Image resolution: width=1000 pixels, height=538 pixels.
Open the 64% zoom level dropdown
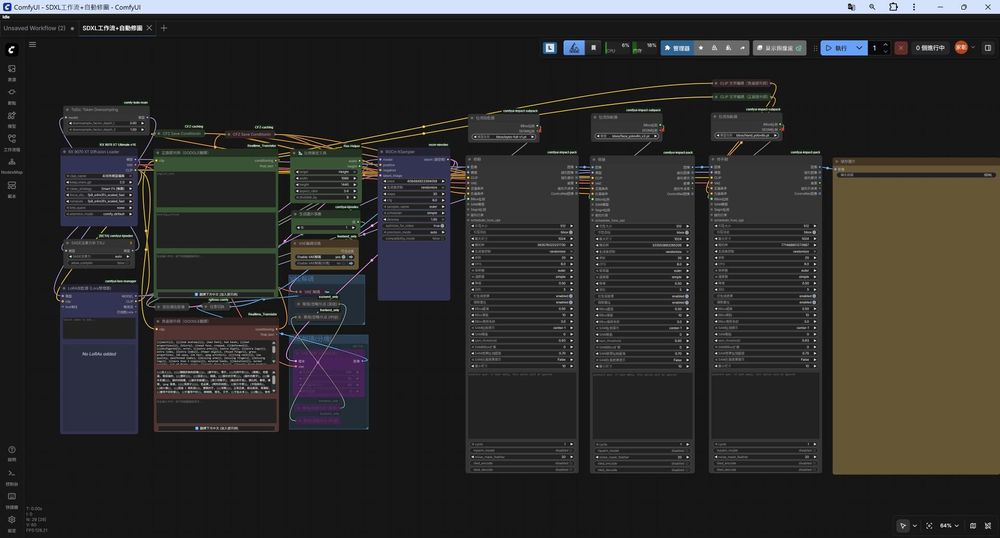[x=949, y=526]
